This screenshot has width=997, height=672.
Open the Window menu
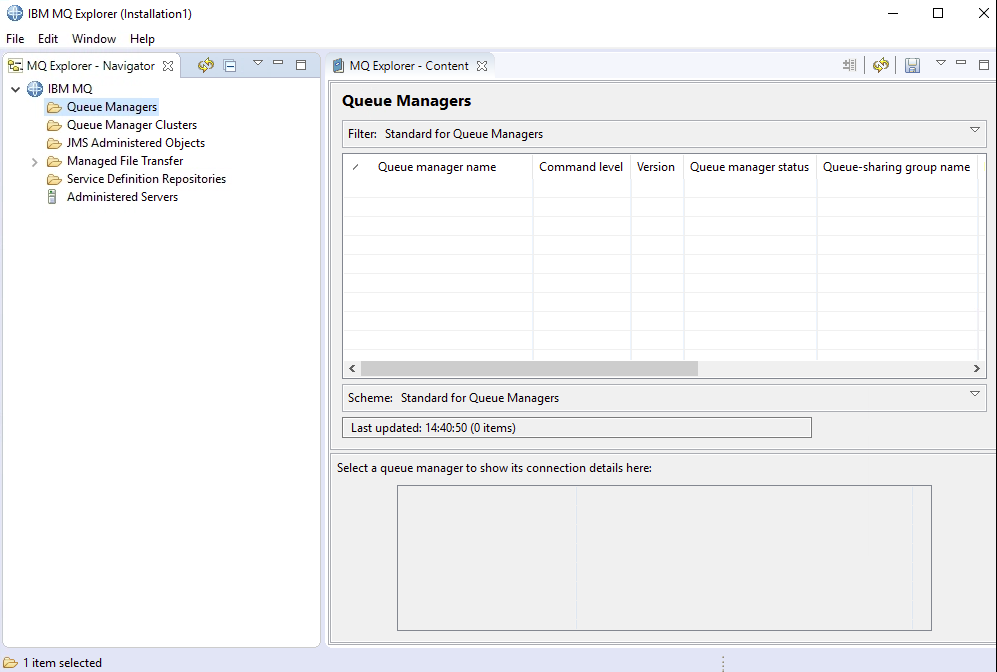(94, 39)
